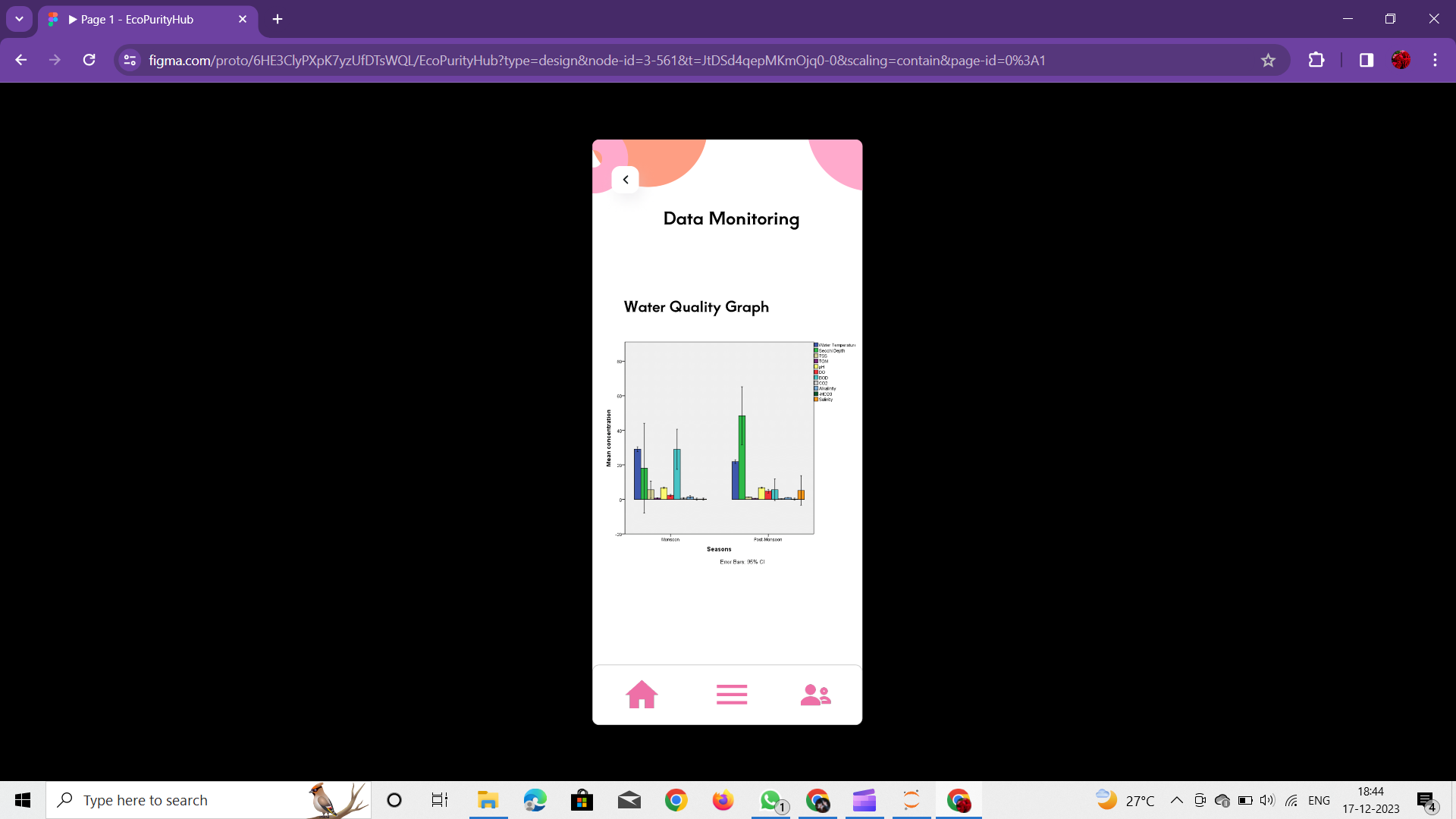Open the users profile icon in the navbar

[815, 694]
